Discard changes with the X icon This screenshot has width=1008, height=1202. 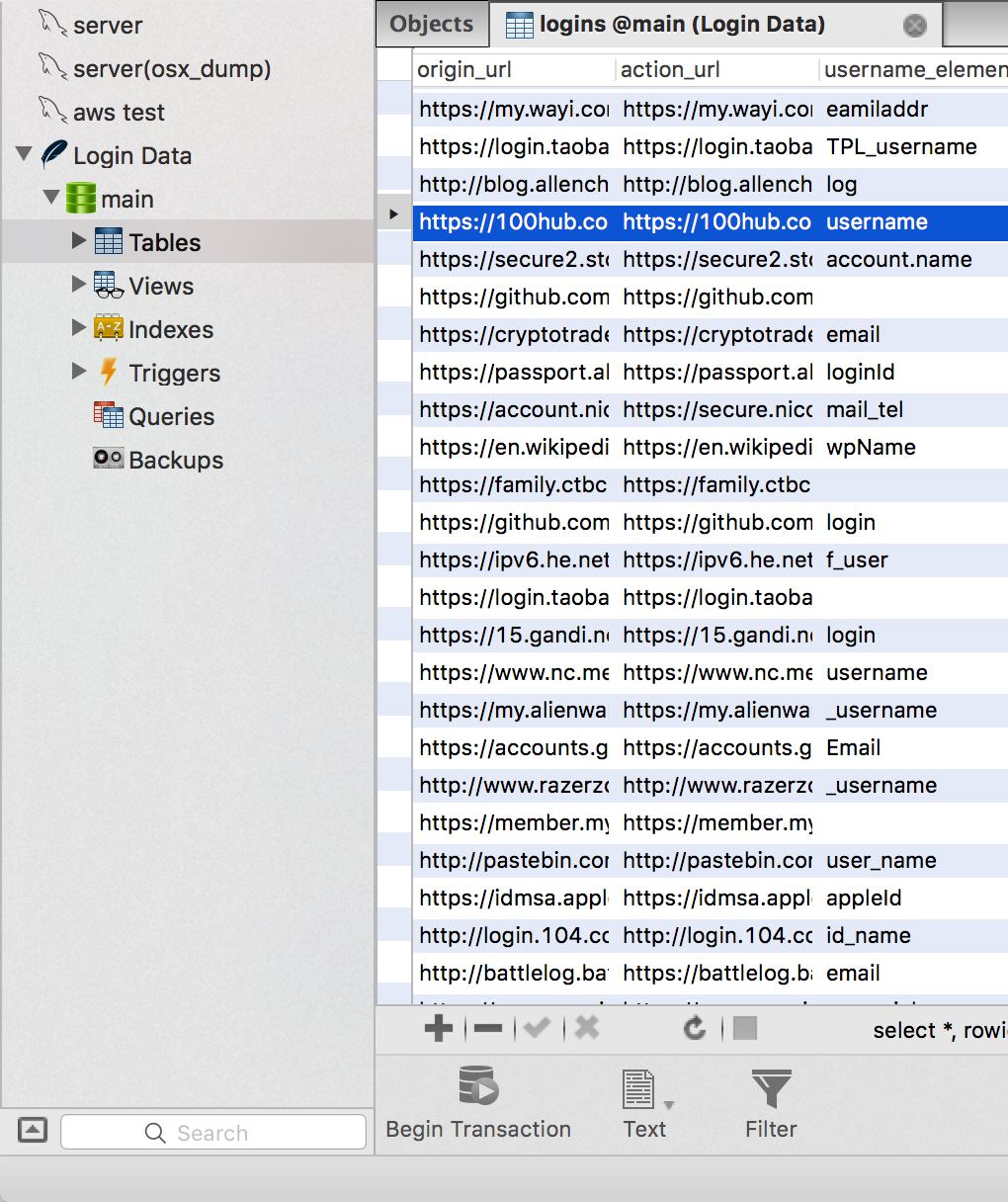tap(587, 1029)
